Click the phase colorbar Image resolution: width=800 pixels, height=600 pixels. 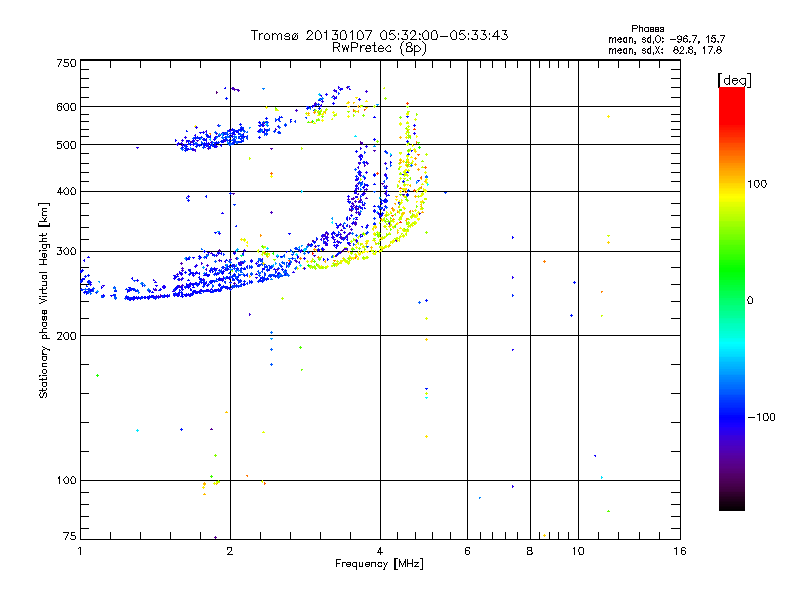(x=732, y=299)
